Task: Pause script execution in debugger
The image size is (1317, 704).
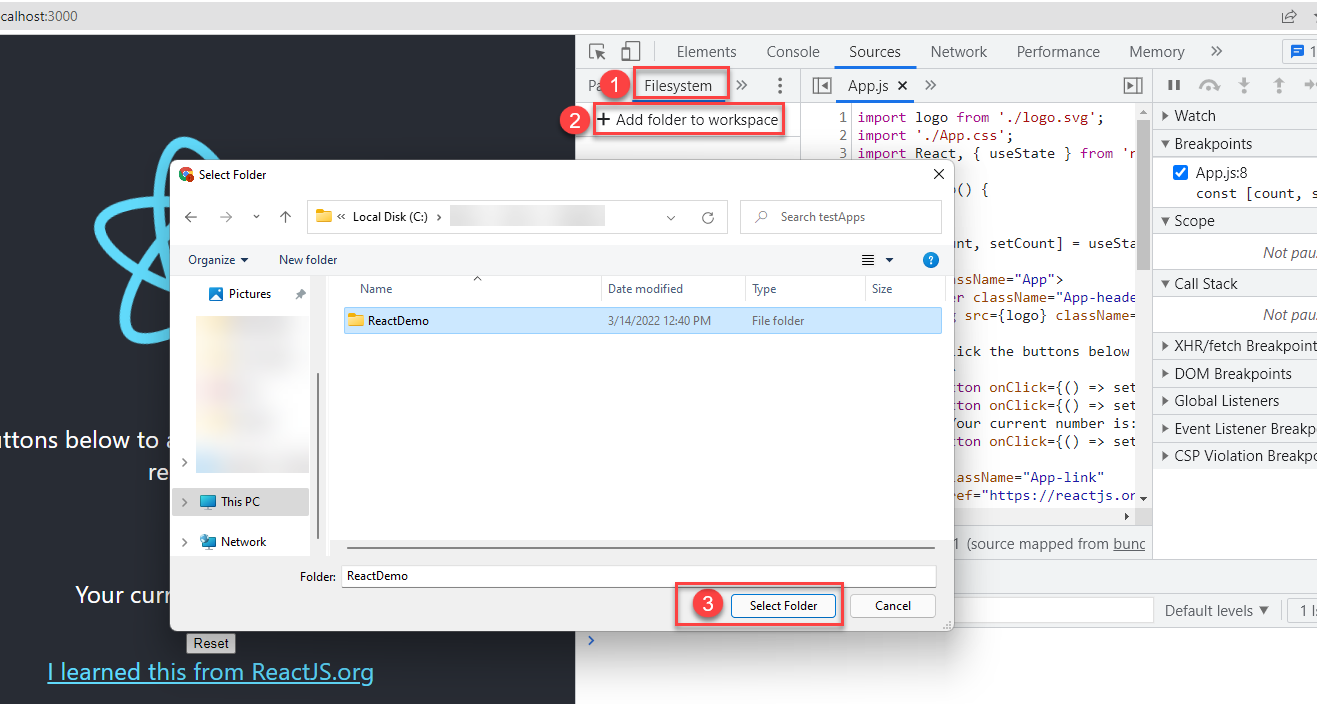Action: [x=1174, y=86]
